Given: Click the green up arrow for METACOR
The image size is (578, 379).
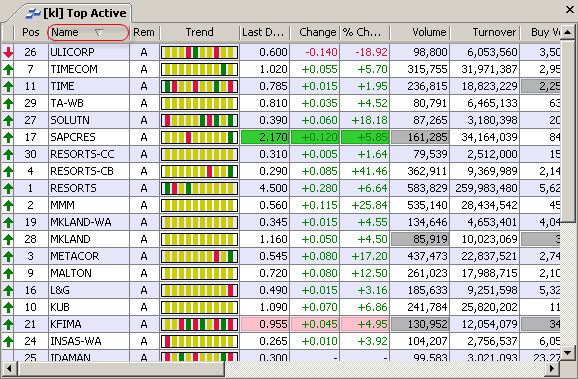Looking at the screenshot, I should [x=8, y=256].
